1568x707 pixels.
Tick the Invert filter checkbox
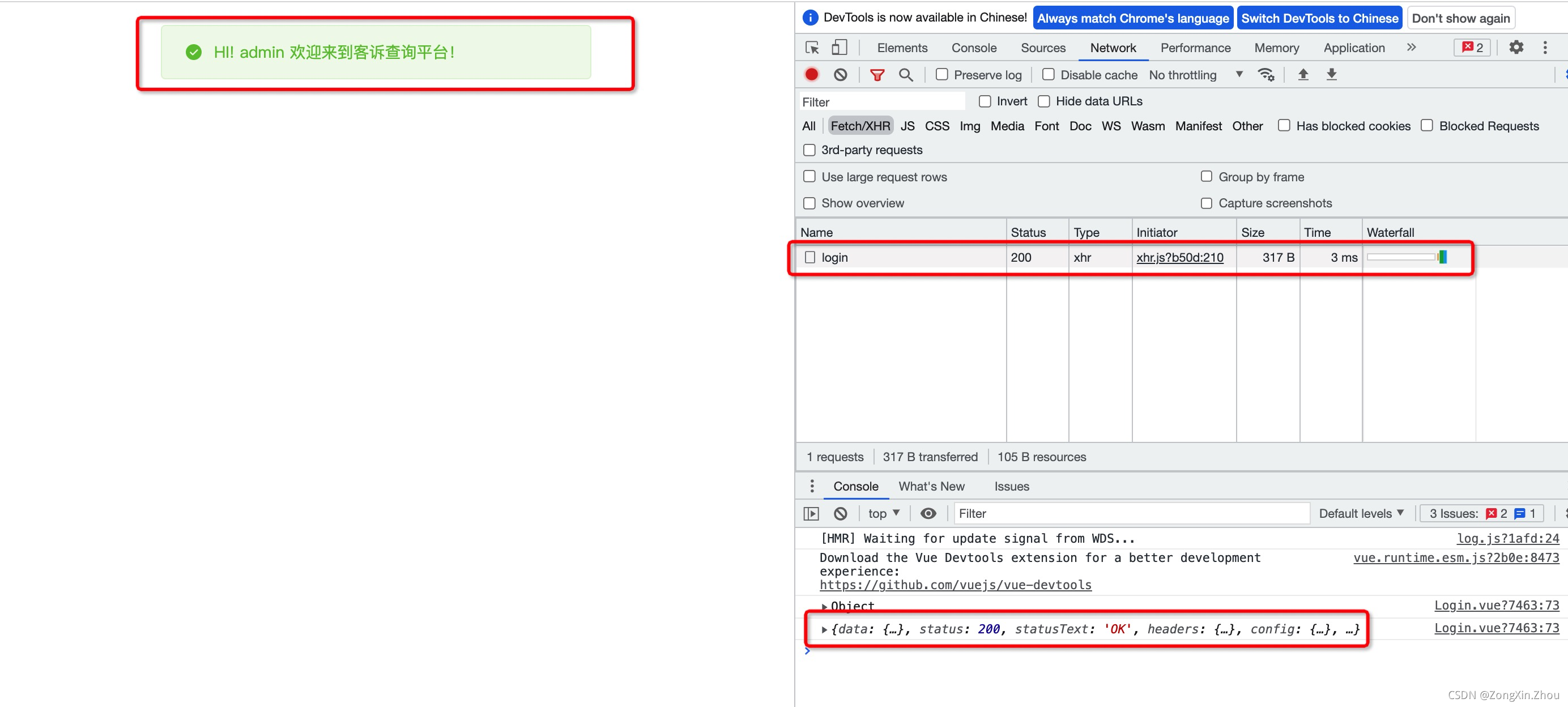pos(985,101)
